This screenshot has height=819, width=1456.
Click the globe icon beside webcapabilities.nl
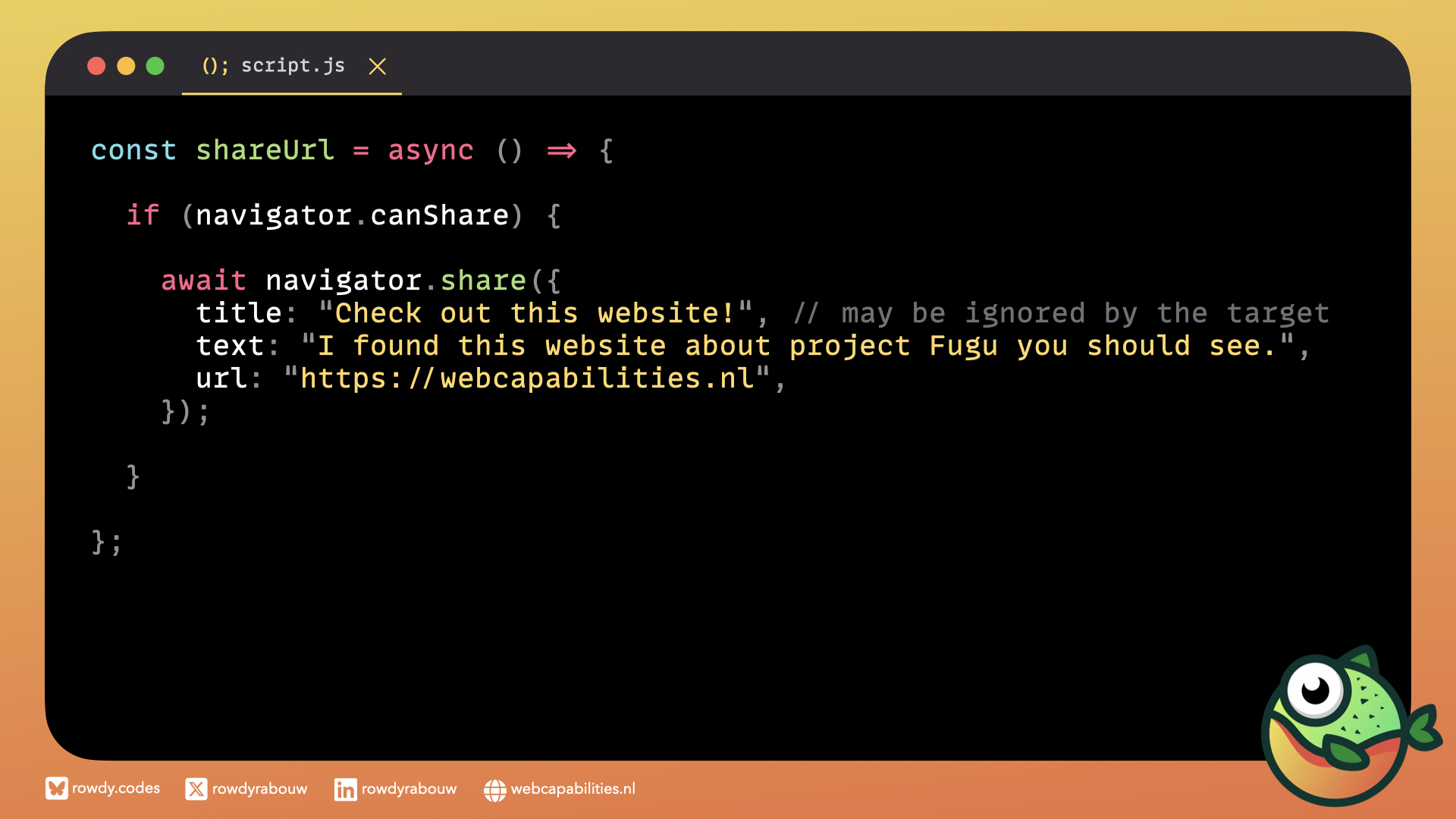point(494,790)
